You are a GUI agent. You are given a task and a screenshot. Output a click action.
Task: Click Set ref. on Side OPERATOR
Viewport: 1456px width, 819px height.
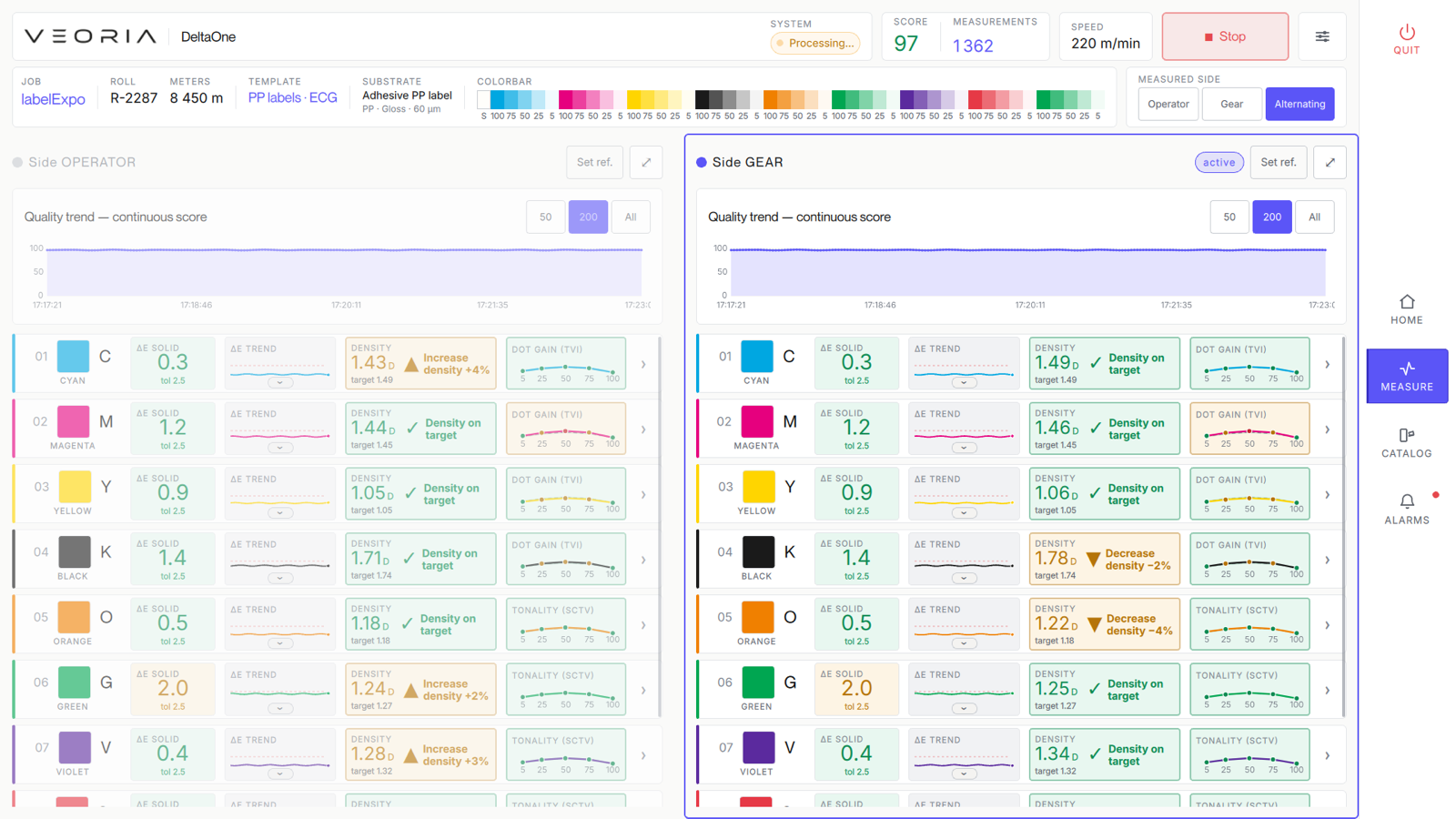[x=594, y=162]
